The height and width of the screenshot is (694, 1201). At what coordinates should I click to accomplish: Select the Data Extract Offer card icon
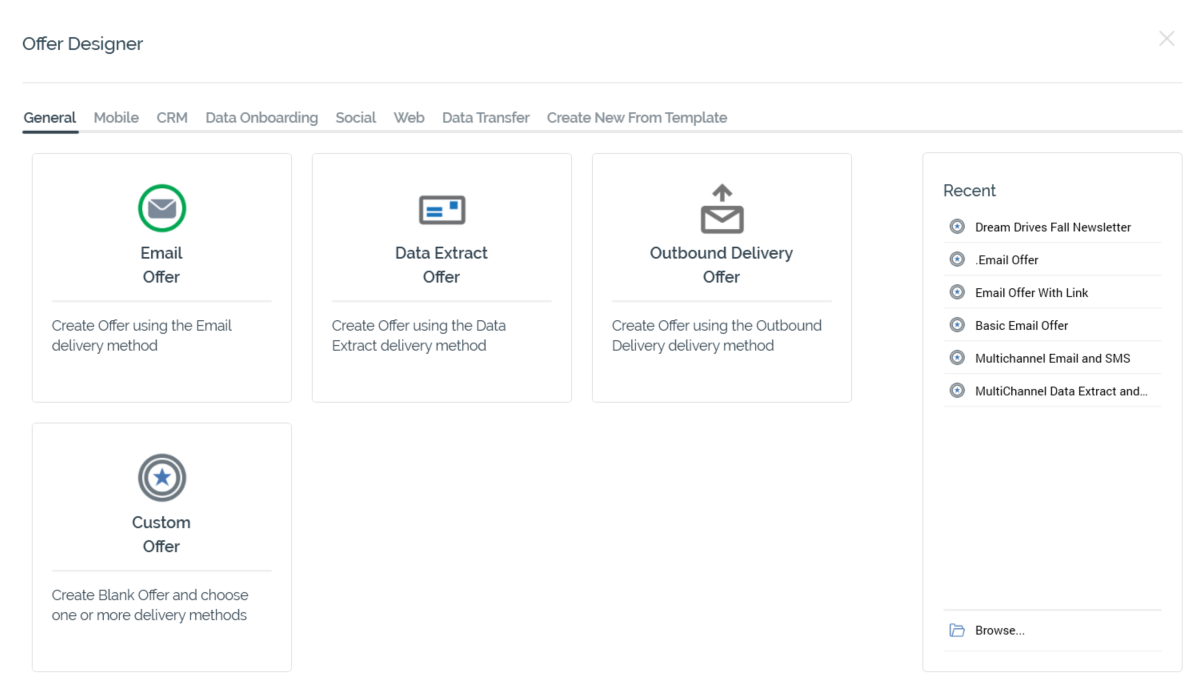point(441,209)
